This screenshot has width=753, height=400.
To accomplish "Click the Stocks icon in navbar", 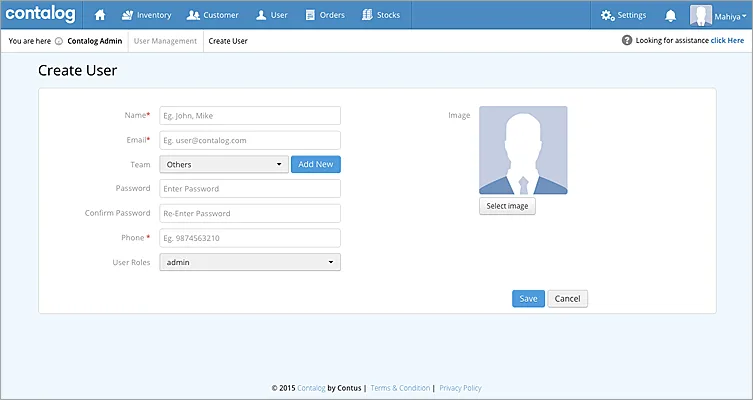I will [367, 15].
